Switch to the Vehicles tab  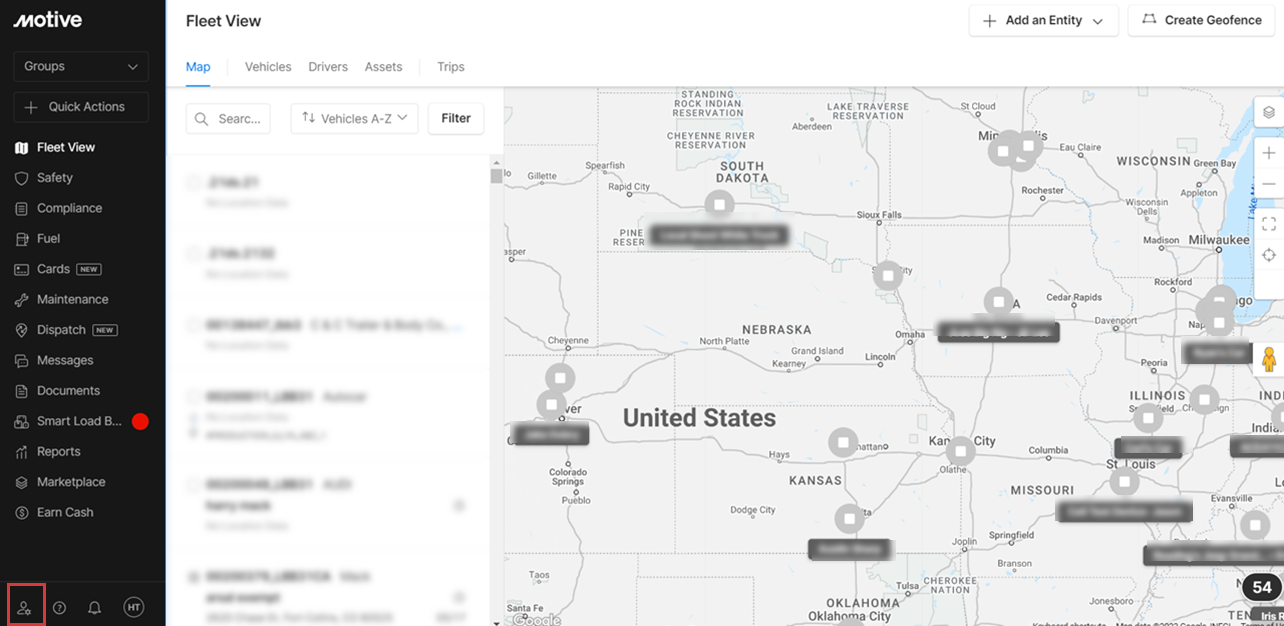(x=268, y=67)
